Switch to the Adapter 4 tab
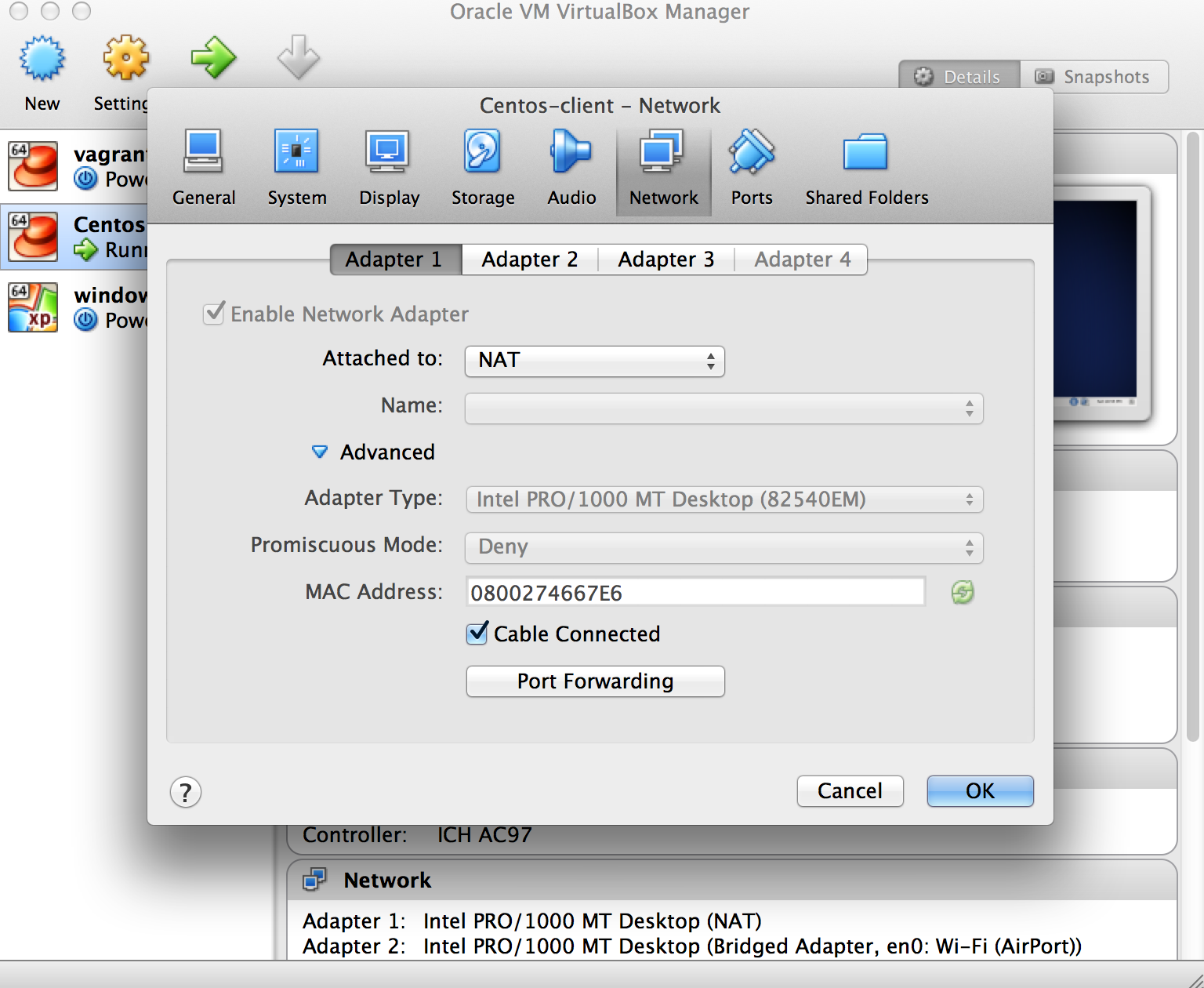 click(802, 260)
